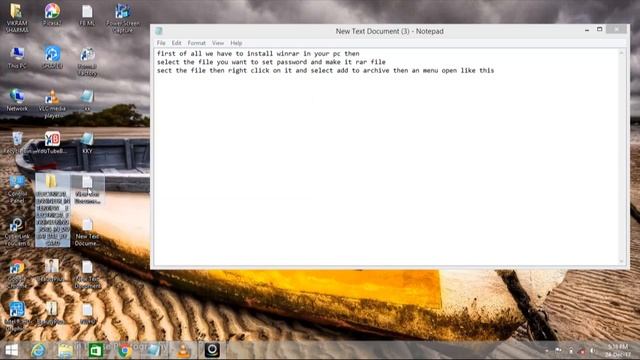Select the white file icon beside Picasa
The width and height of the screenshot is (640, 360).
click(87, 15)
